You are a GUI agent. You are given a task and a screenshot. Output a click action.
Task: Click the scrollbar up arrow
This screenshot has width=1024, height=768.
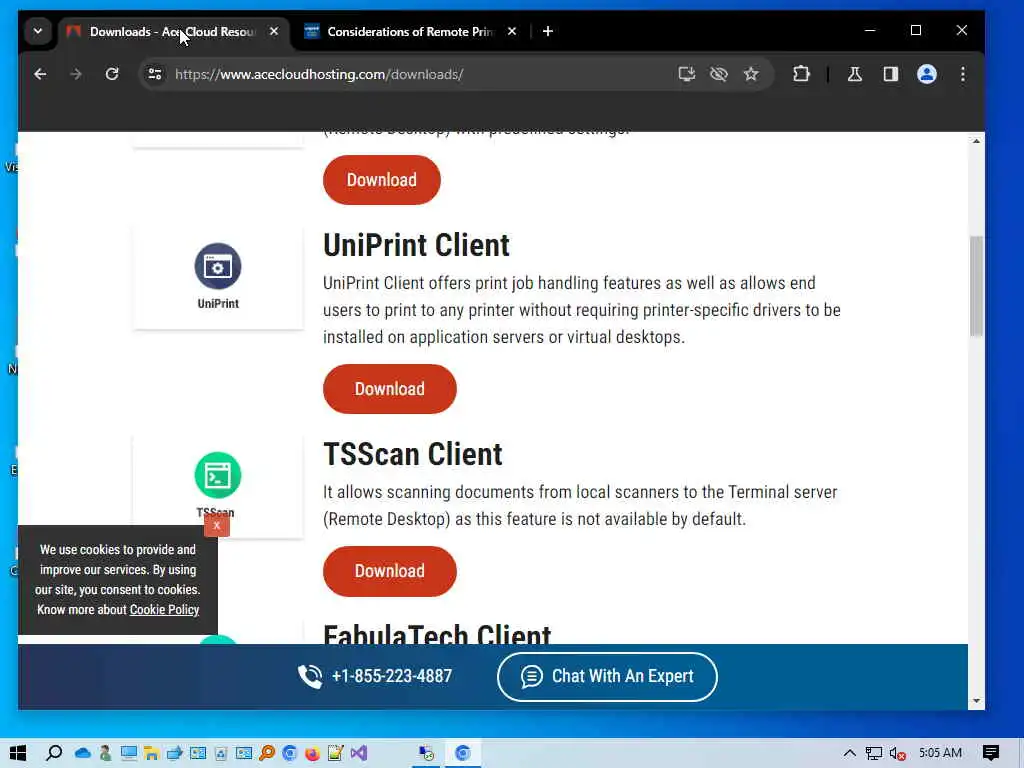tap(976, 141)
